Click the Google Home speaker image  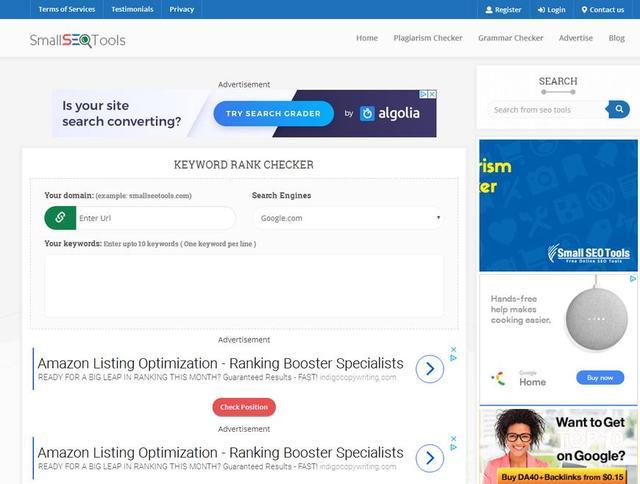pos(596,317)
